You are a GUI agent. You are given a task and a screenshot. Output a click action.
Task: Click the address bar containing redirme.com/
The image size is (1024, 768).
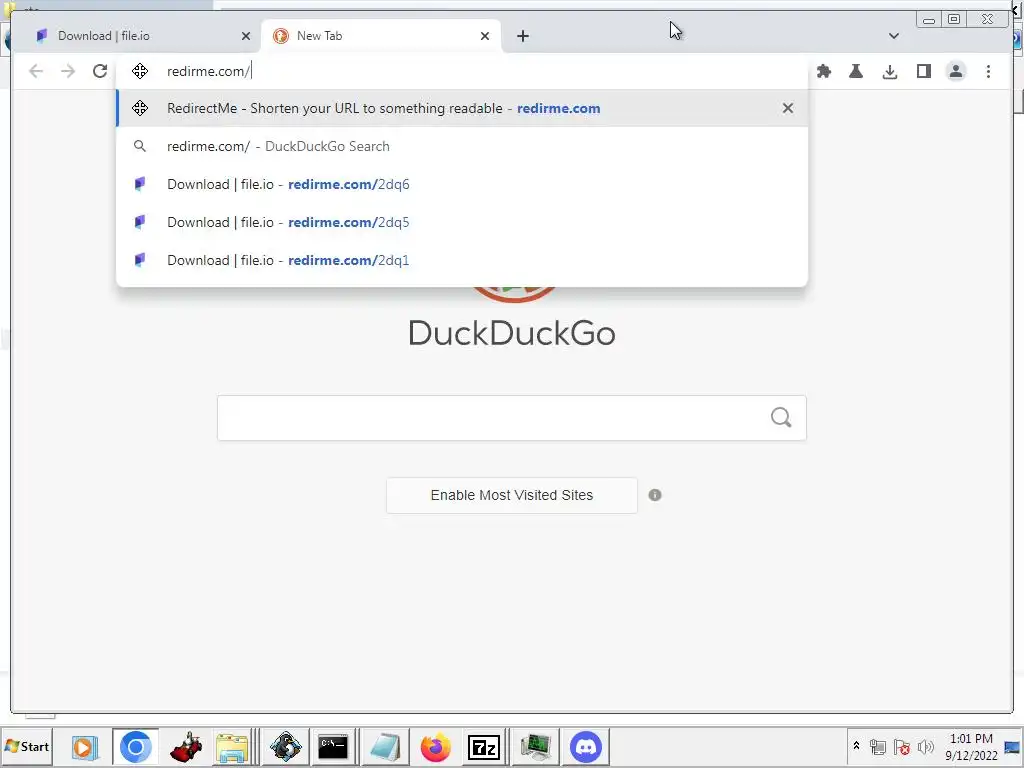(462, 71)
